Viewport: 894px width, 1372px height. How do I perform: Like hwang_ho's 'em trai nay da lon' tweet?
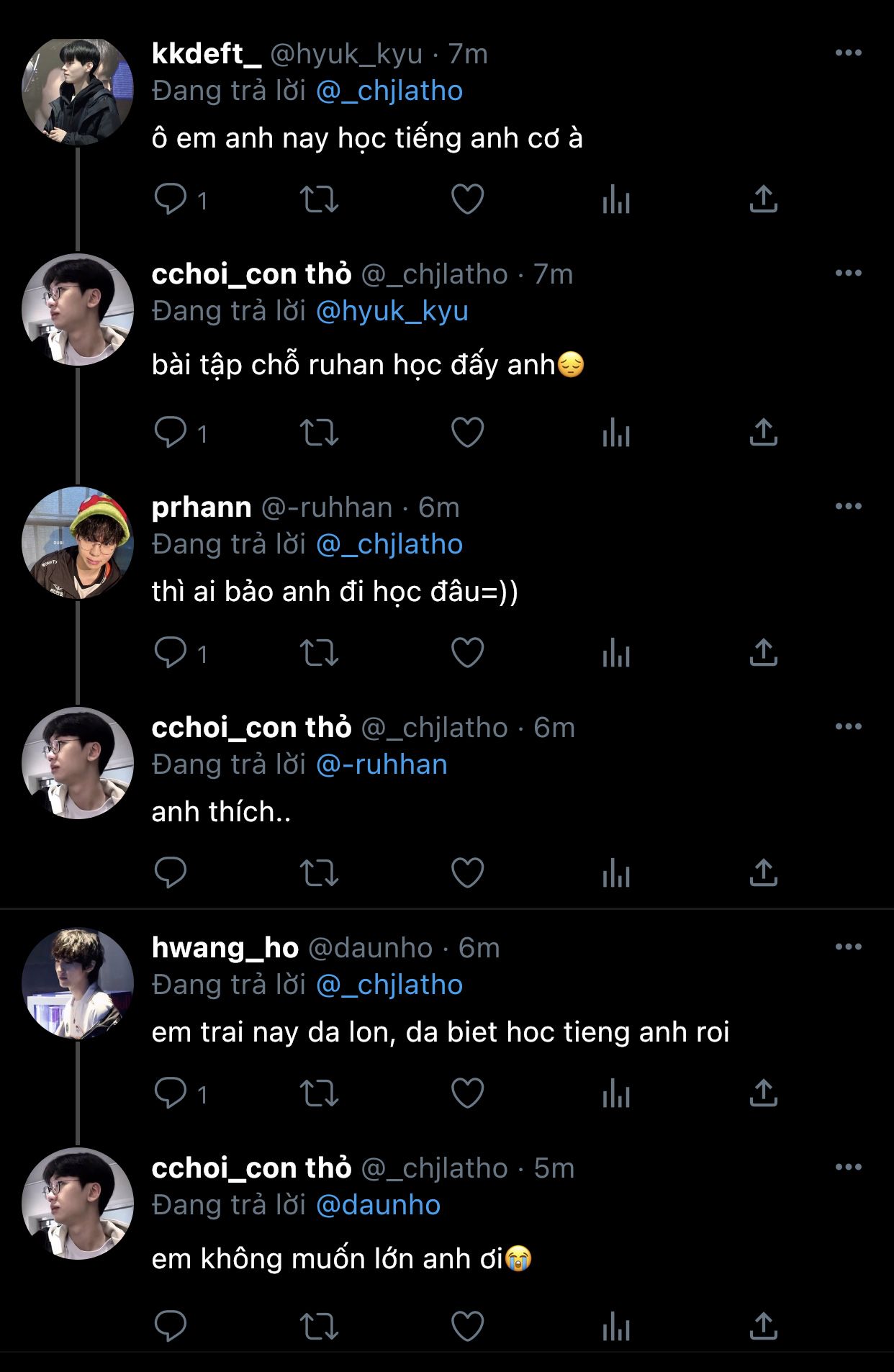pos(467,1093)
